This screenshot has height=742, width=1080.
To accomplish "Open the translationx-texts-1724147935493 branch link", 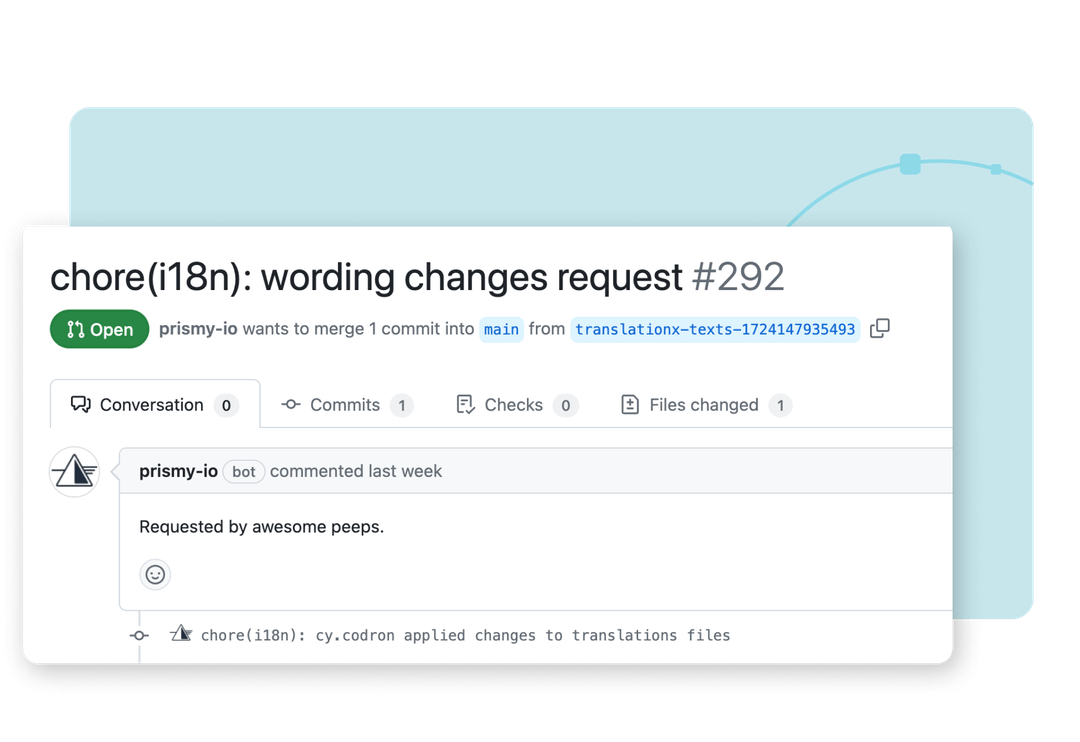I will coord(715,329).
